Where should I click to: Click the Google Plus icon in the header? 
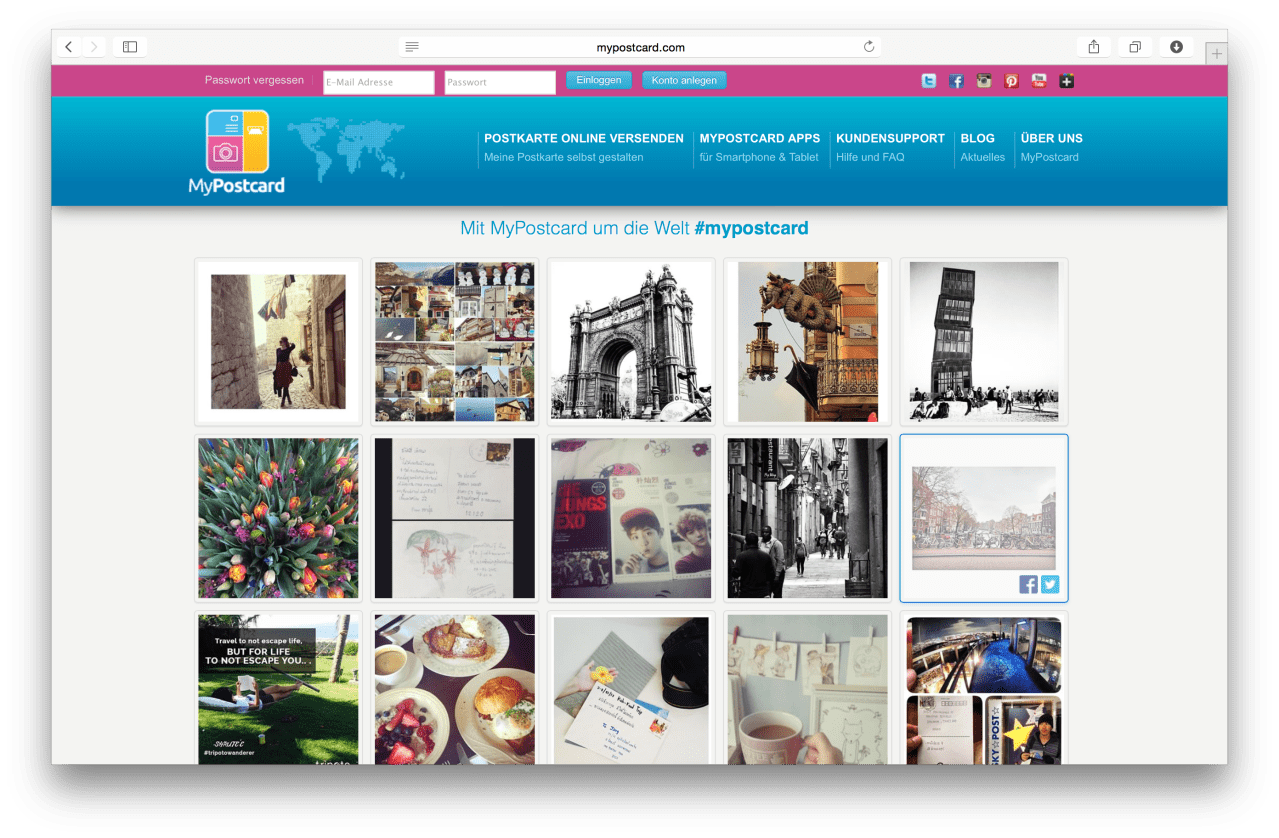pyautogui.click(x=1067, y=81)
